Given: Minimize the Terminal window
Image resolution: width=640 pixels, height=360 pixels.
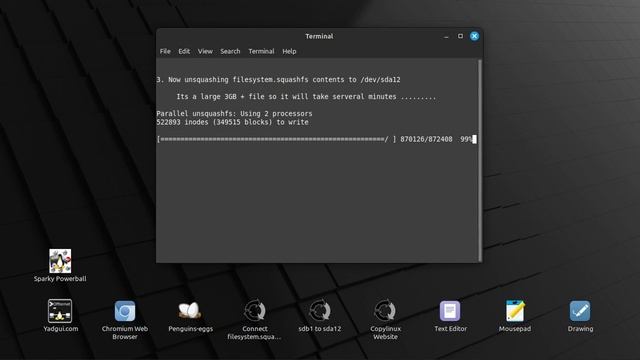Looking at the screenshot, I should pyautogui.click(x=446, y=36).
